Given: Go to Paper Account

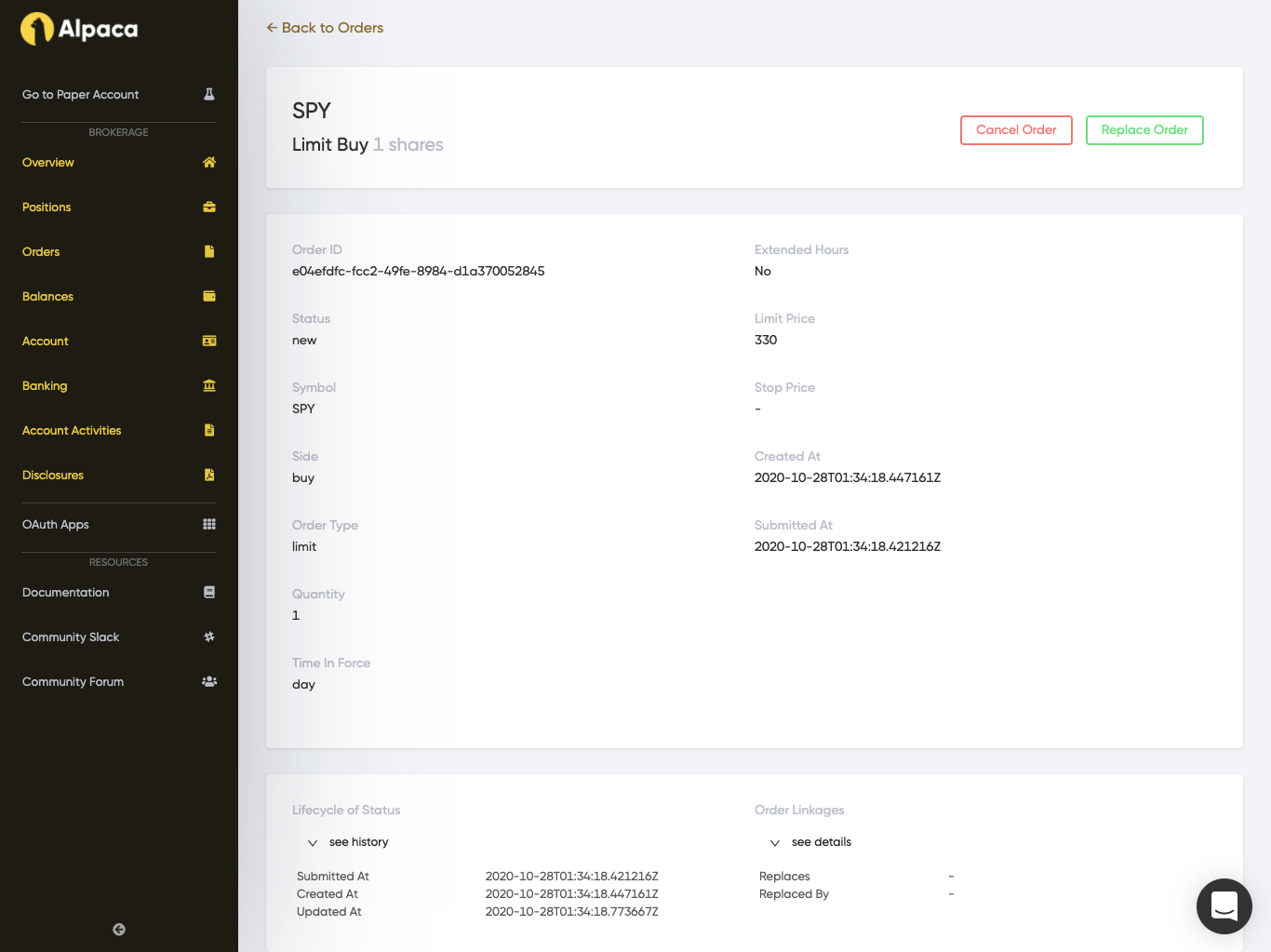Looking at the screenshot, I should click(x=80, y=95).
